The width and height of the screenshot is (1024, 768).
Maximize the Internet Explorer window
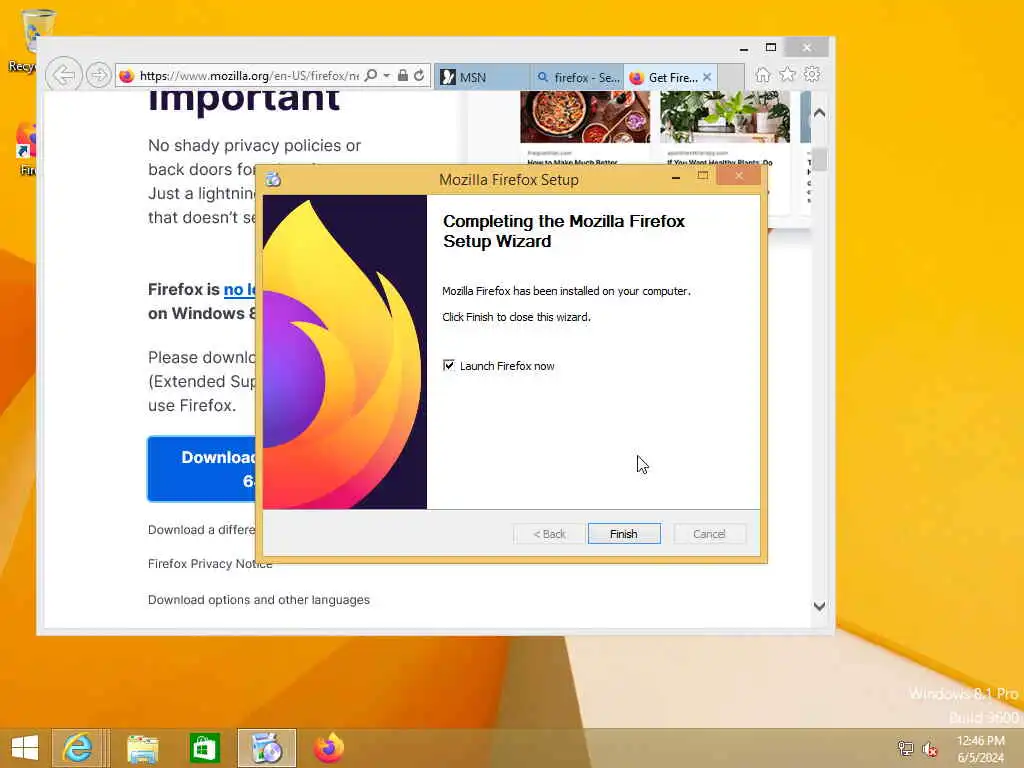coord(771,48)
